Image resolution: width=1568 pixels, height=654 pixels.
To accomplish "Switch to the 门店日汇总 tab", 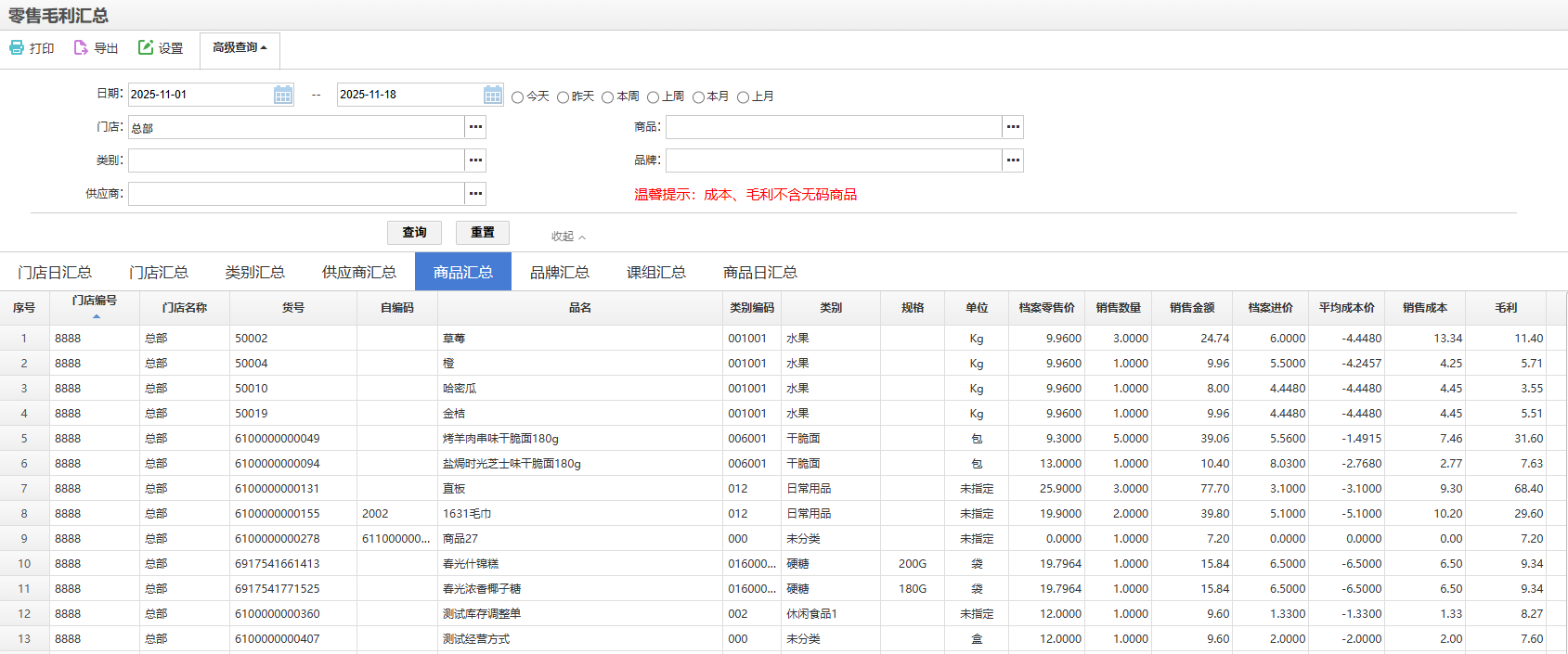I will pyautogui.click(x=55, y=272).
